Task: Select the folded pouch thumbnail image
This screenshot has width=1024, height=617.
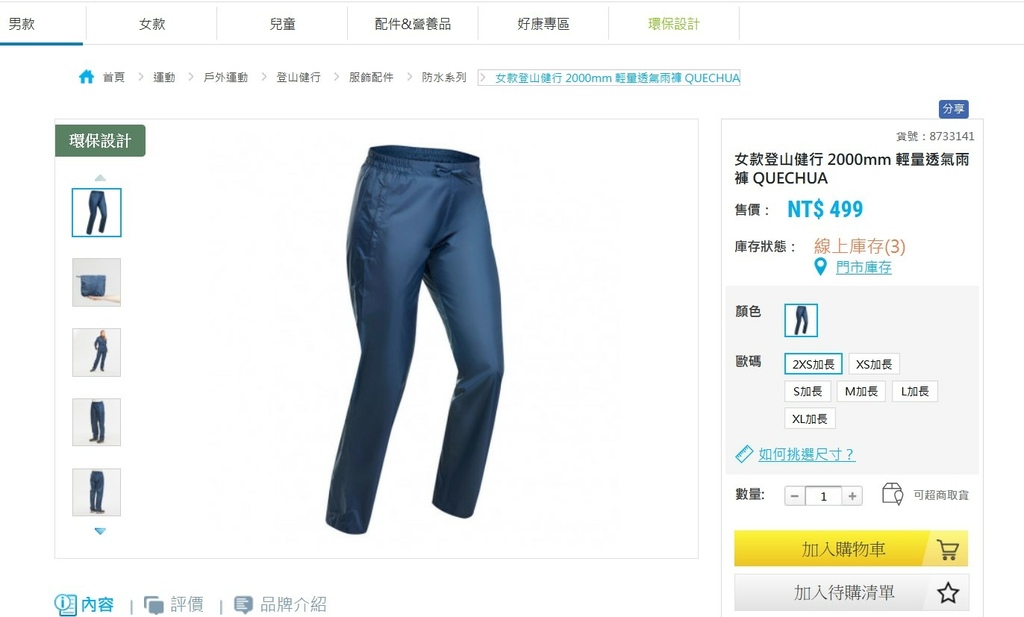Action: point(97,282)
